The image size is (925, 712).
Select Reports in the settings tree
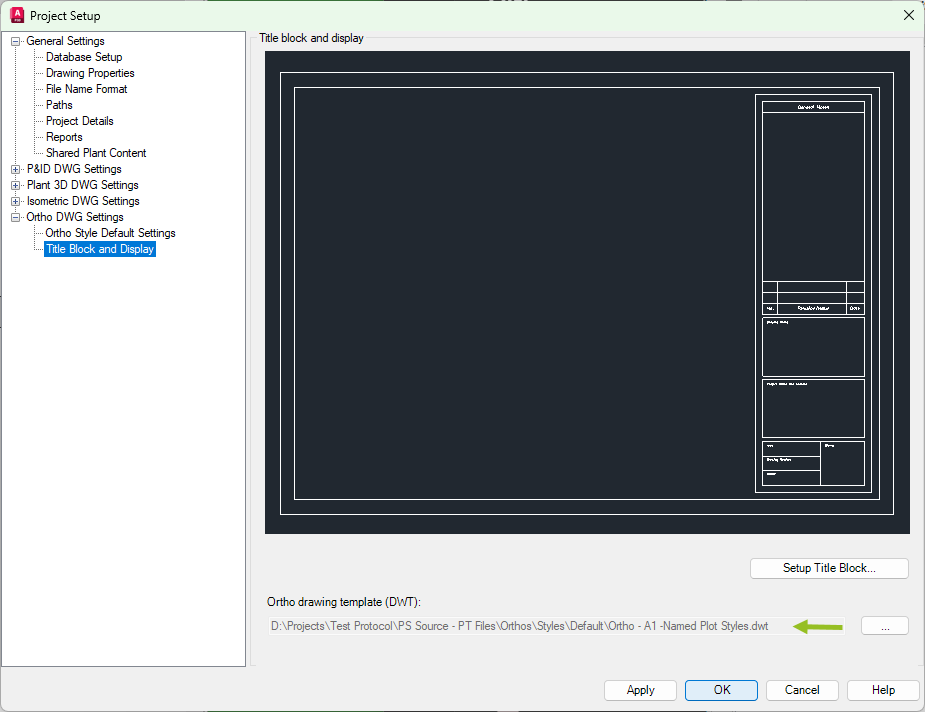64,137
